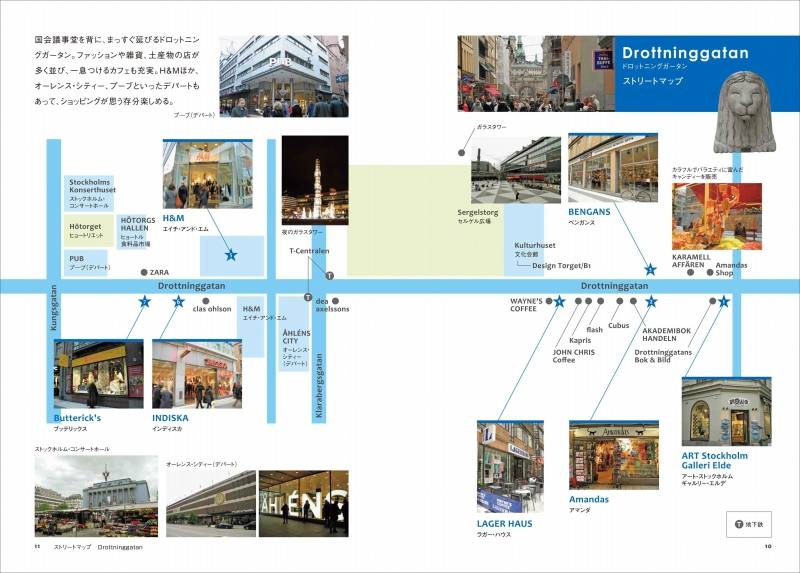
Task: Click the T-Centralen label
Action: 309,251
